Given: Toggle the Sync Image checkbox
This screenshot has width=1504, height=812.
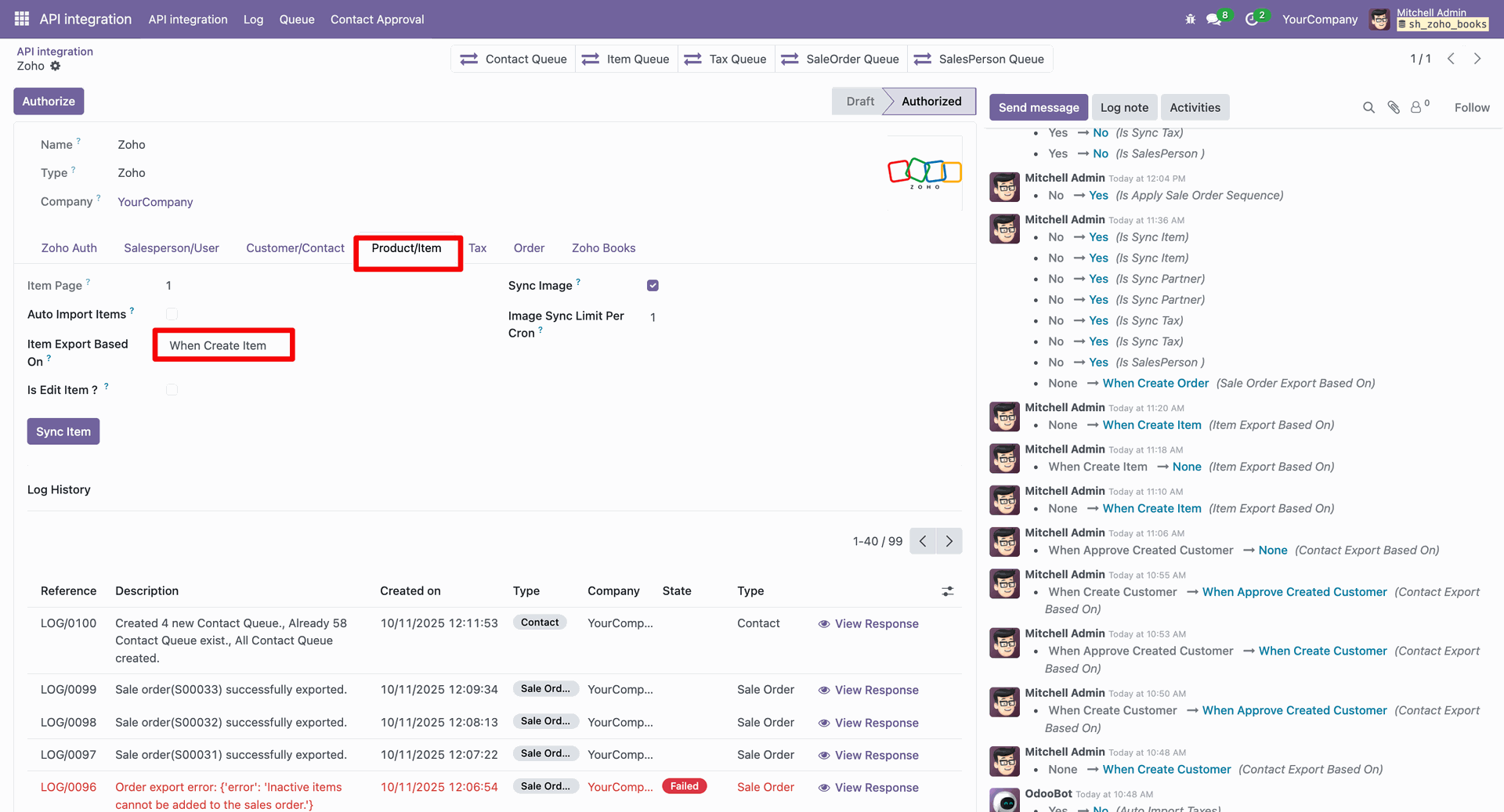Looking at the screenshot, I should (653, 286).
